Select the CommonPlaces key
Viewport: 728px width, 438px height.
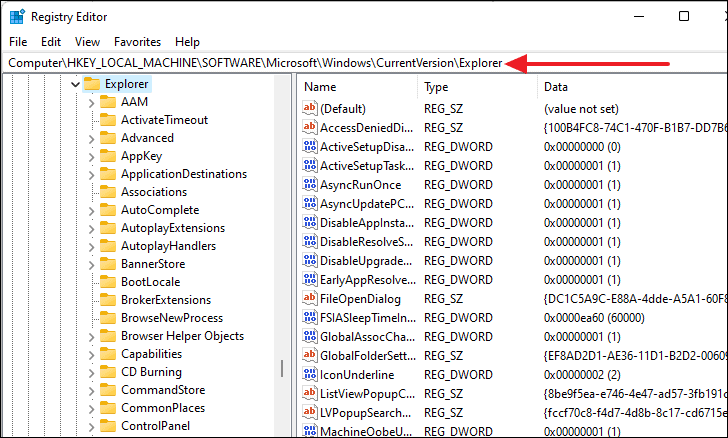tap(163, 408)
